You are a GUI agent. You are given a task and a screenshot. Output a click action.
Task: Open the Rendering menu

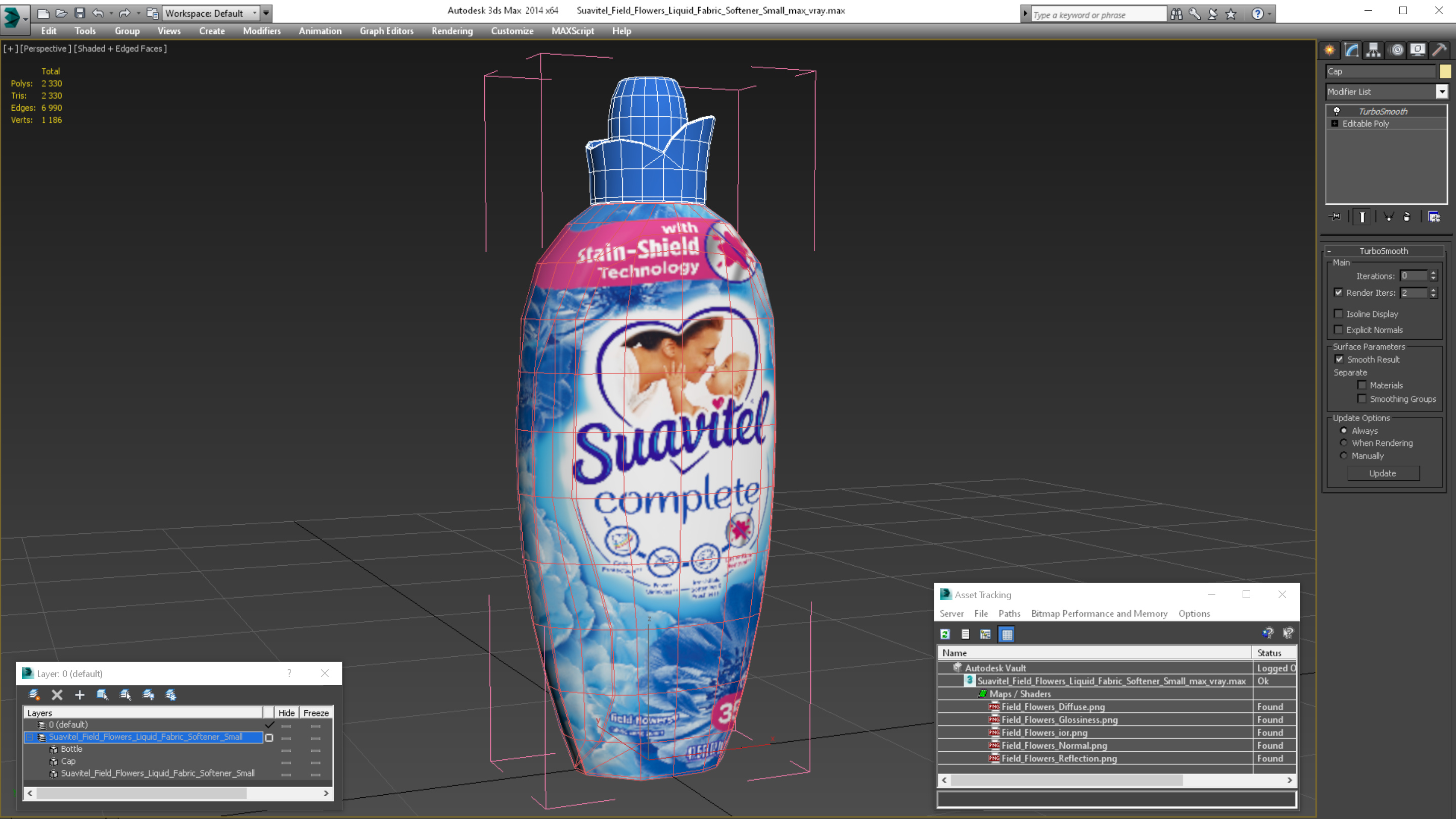coord(452,31)
